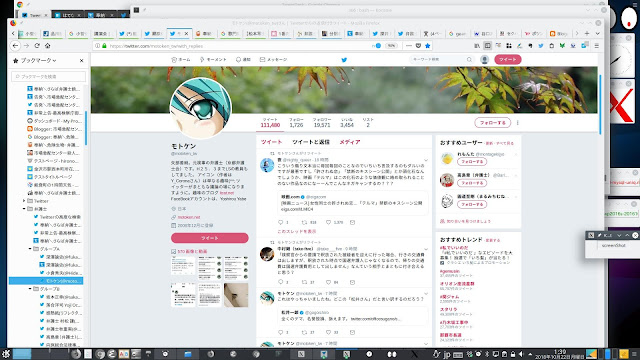The image size is (640, 360).
Task: Star the page with the bookmark icon
Action: (428, 46)
